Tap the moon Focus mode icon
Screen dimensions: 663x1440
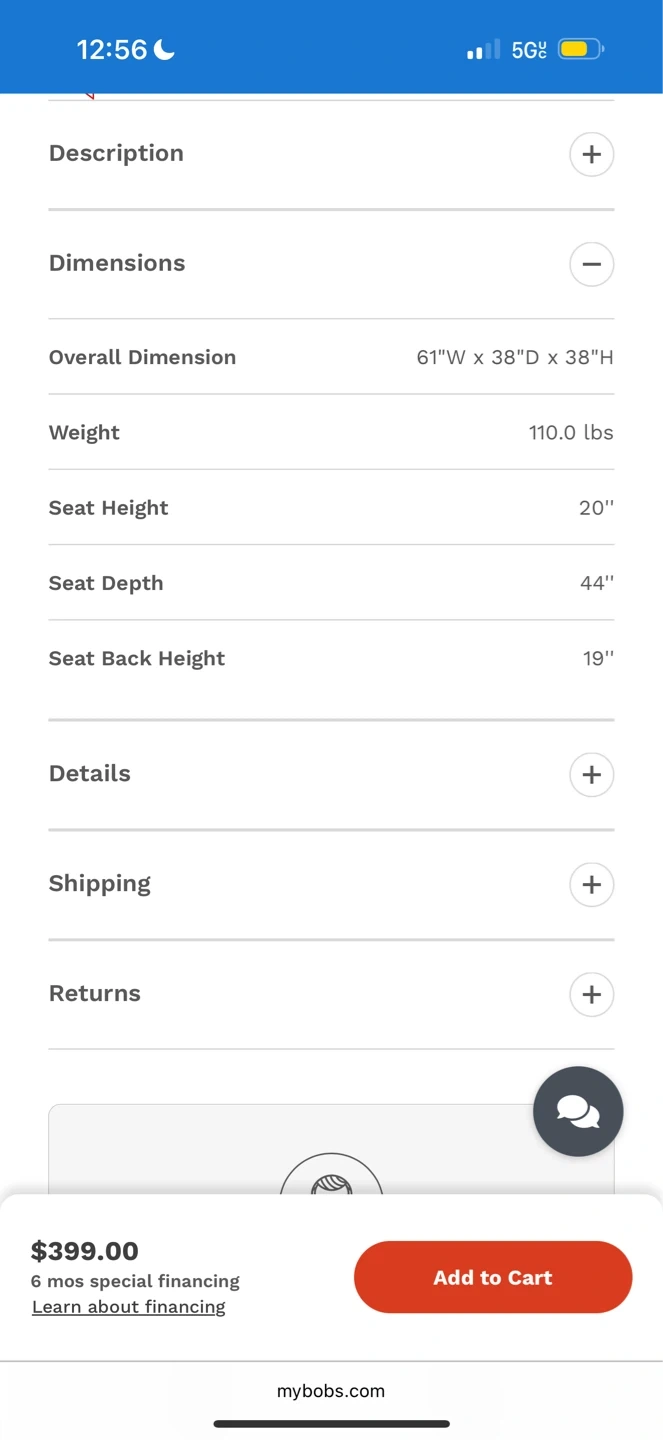164,49
